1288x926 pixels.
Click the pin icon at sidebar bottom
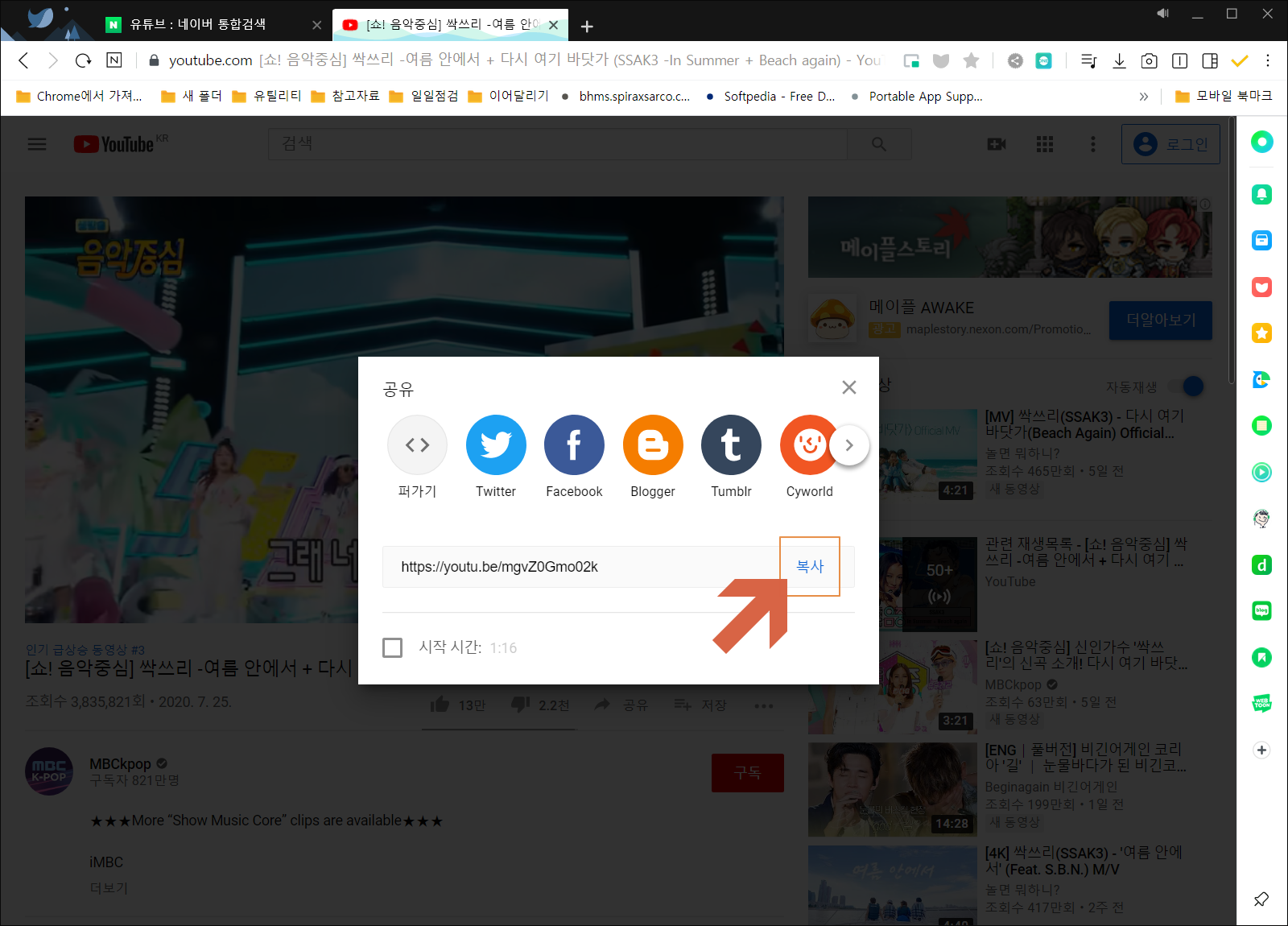(1261, 899)
